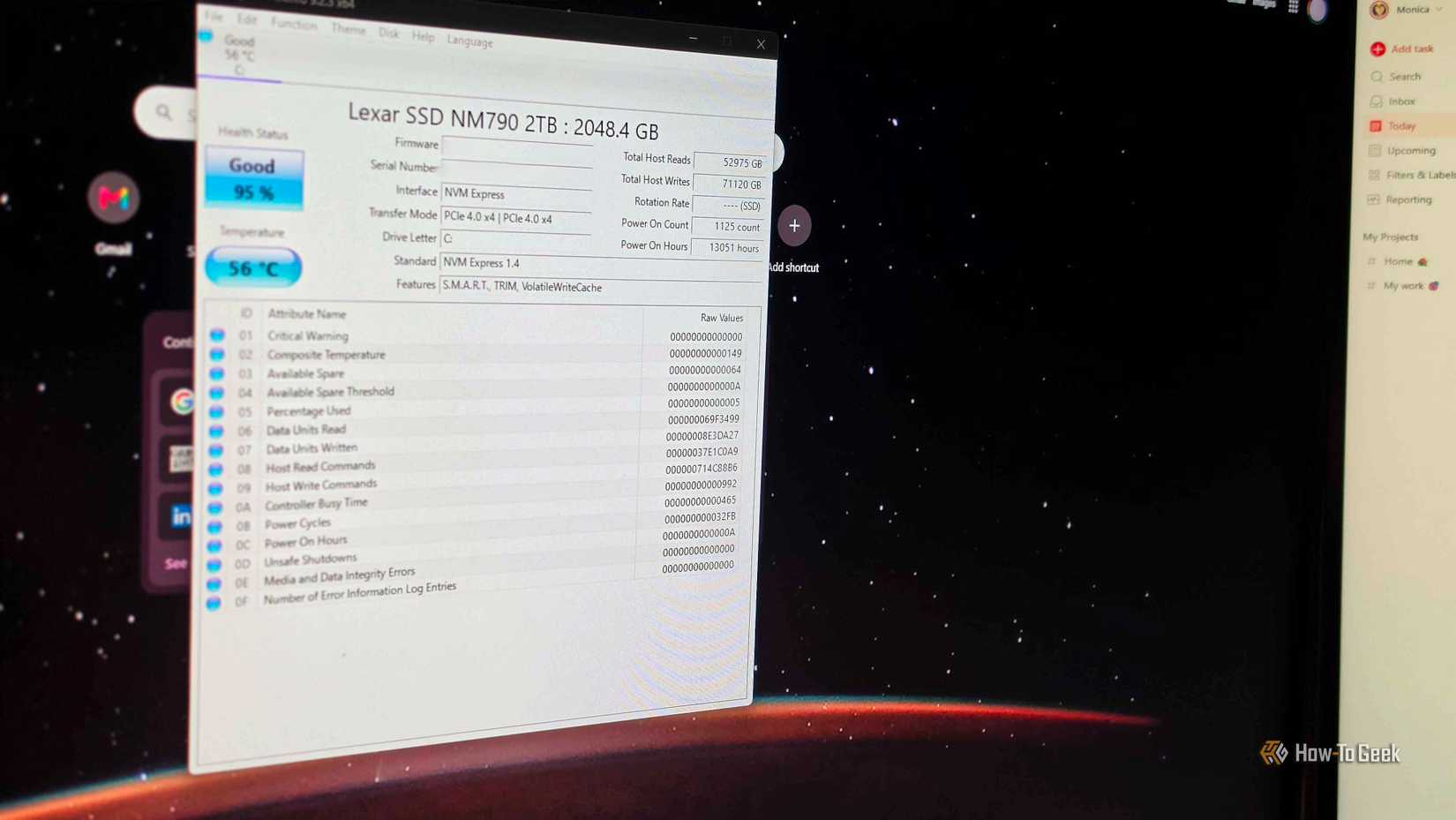1456x820 pixels.
Task: Click the Serial Number value field
Action: (x=516, y=169)
